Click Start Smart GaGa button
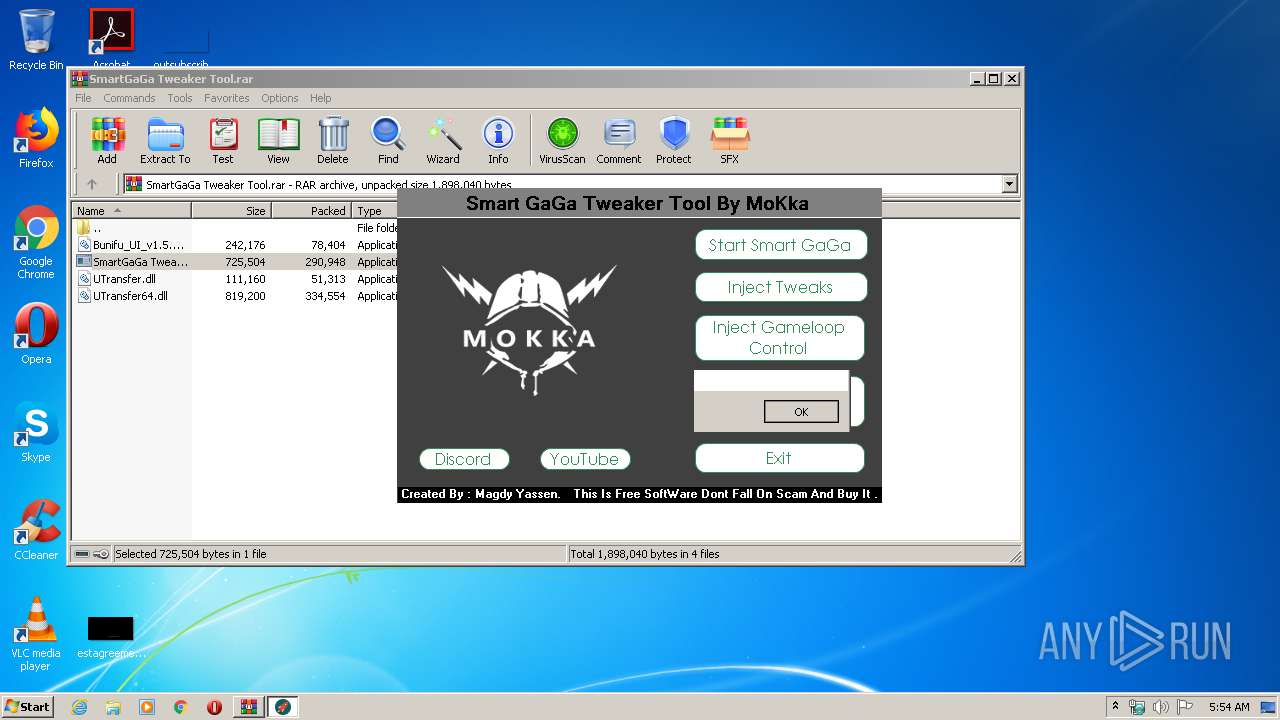1280x720 pixels. click(780, 245)
